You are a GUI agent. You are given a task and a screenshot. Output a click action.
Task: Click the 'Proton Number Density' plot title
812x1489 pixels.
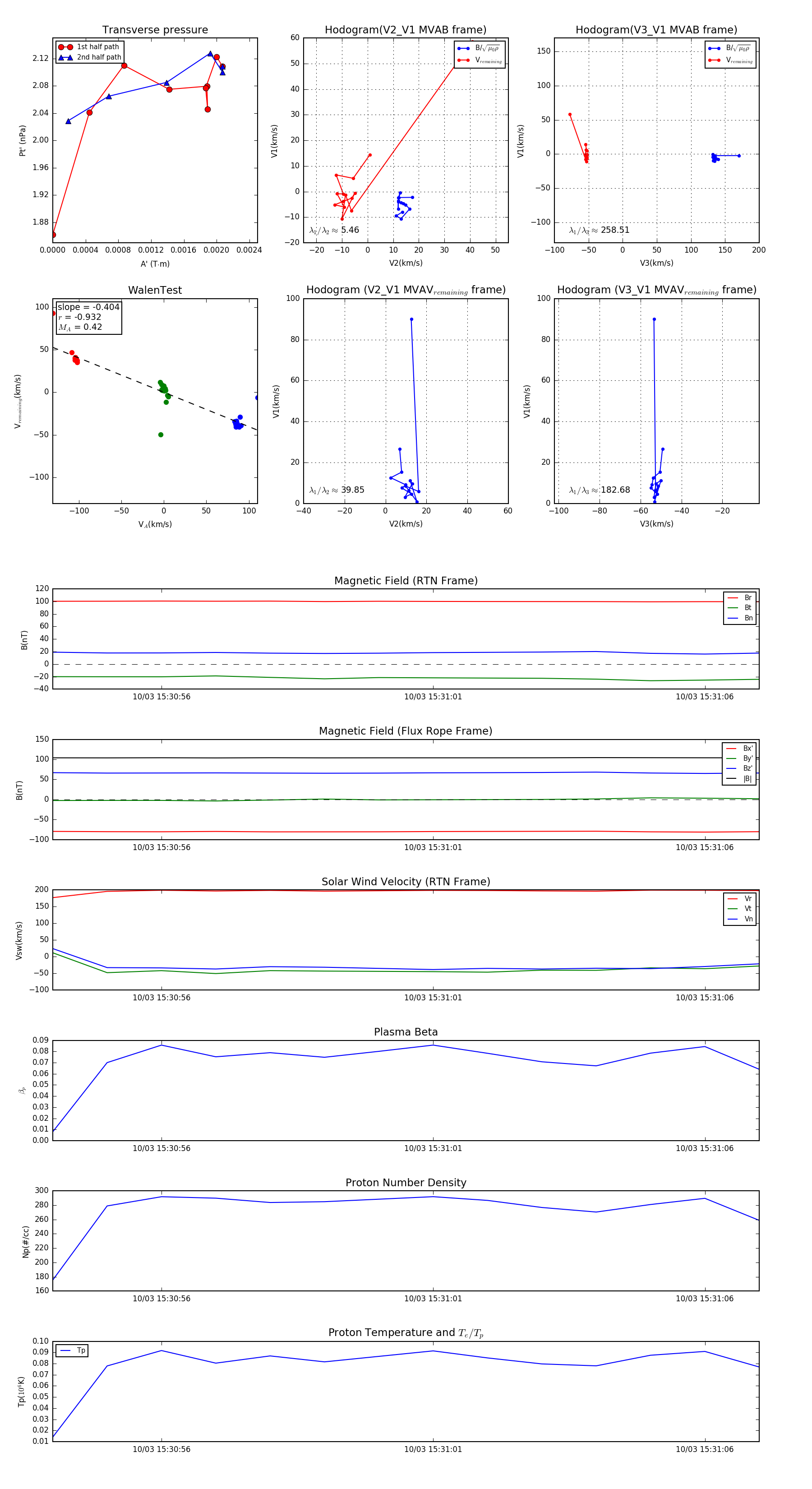[406, 1183]
